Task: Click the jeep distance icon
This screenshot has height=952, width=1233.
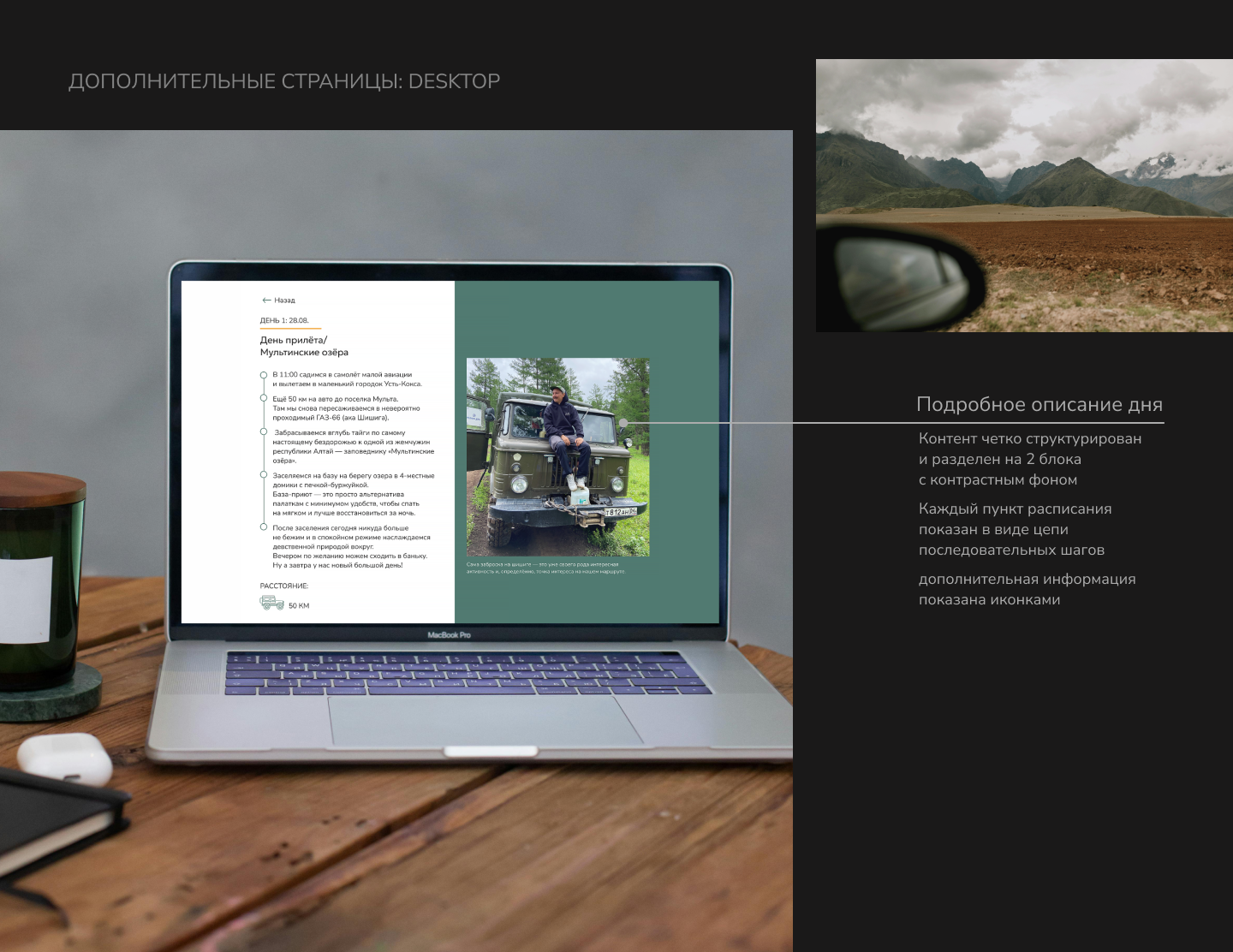Action: (271, 603)
